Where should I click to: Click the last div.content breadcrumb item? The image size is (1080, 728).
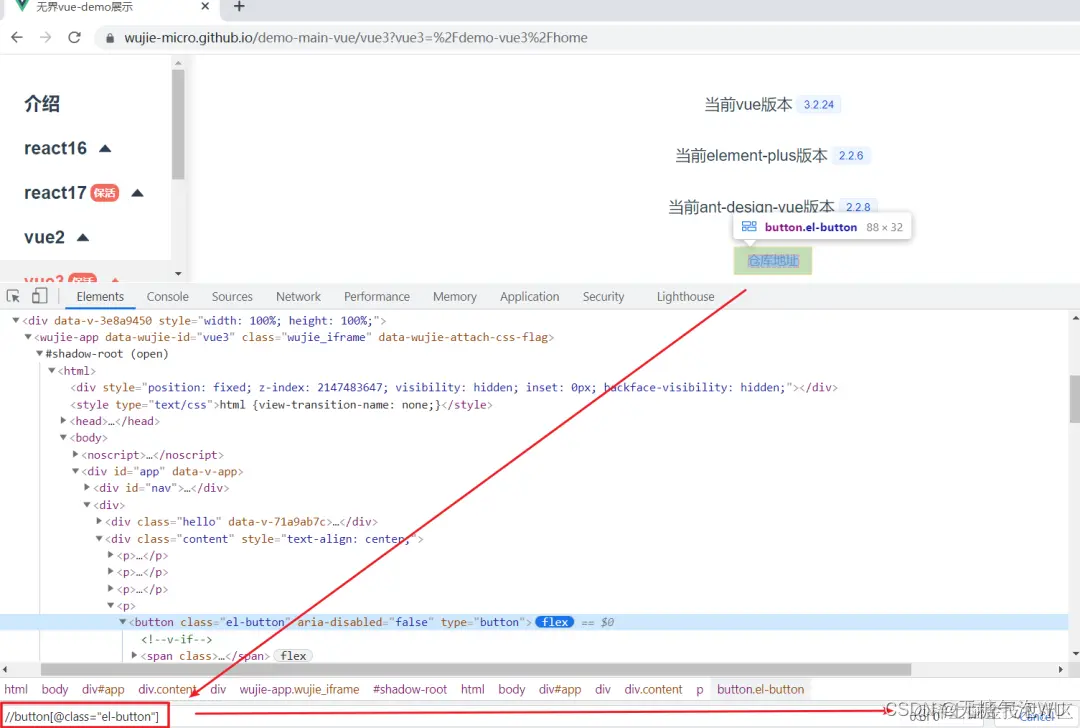pos(653,689)
